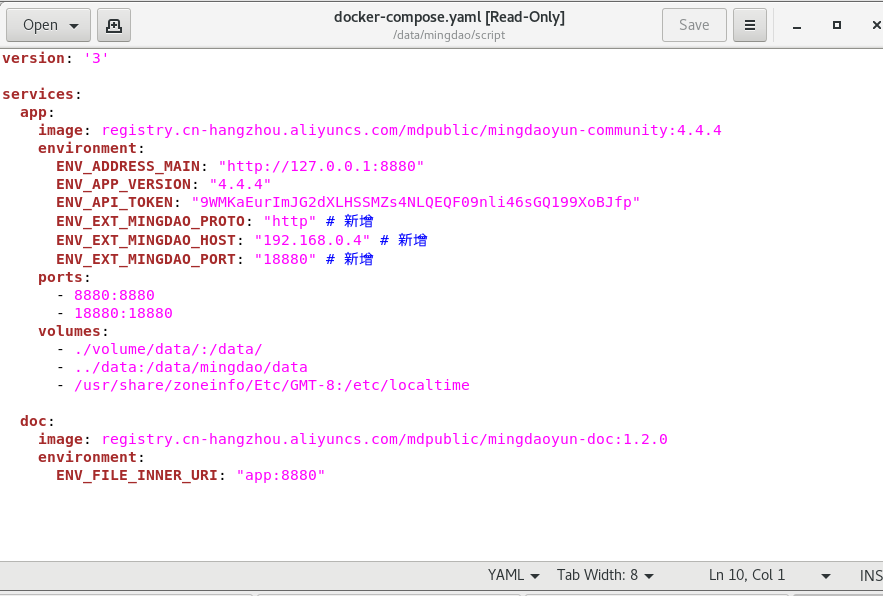This screenshot has width=883, height=596.
Task: Click the "18880" port value
Action: point(285,259)
